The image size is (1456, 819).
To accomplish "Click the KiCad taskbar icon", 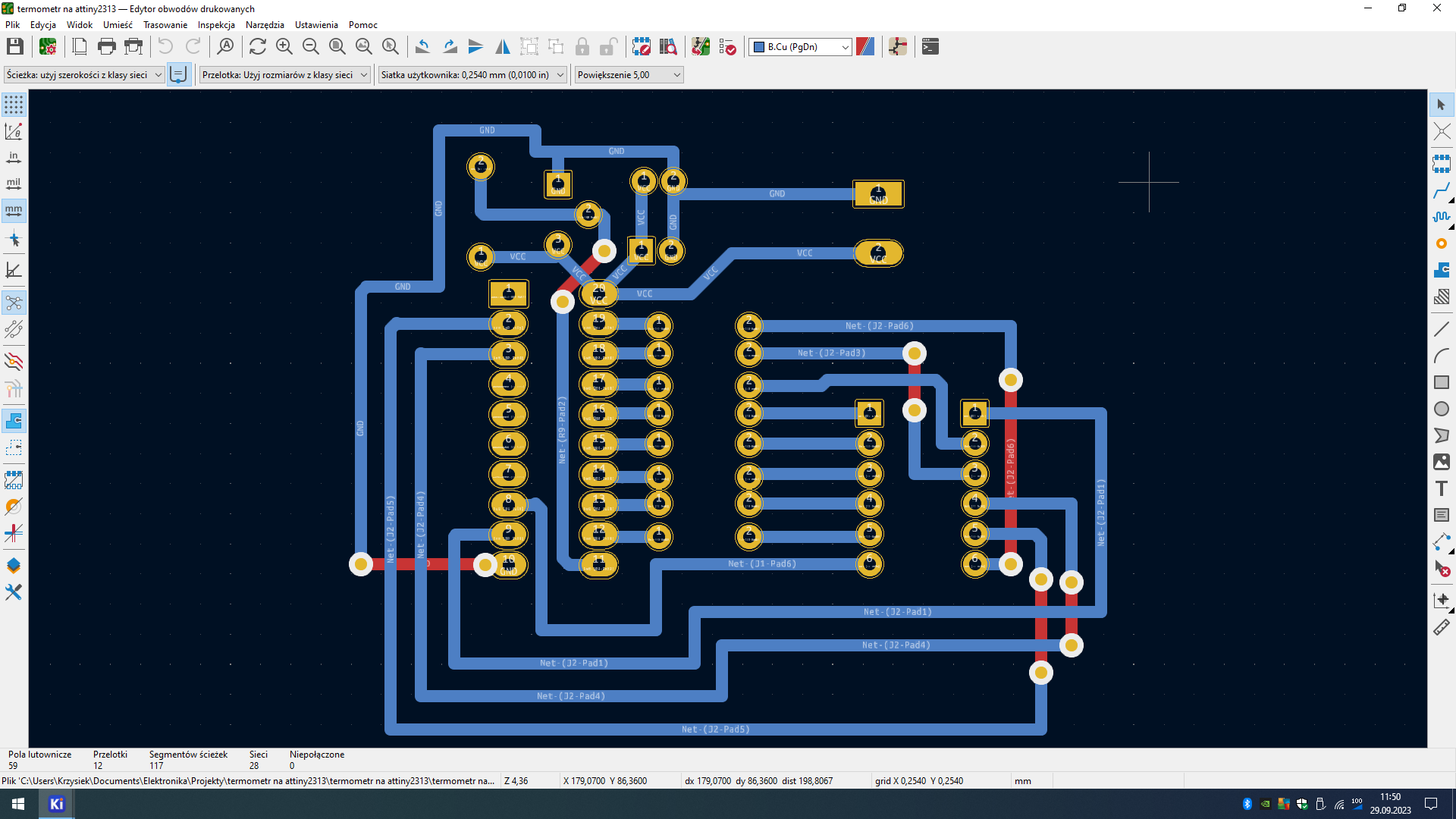I will [x=57, y=804].
